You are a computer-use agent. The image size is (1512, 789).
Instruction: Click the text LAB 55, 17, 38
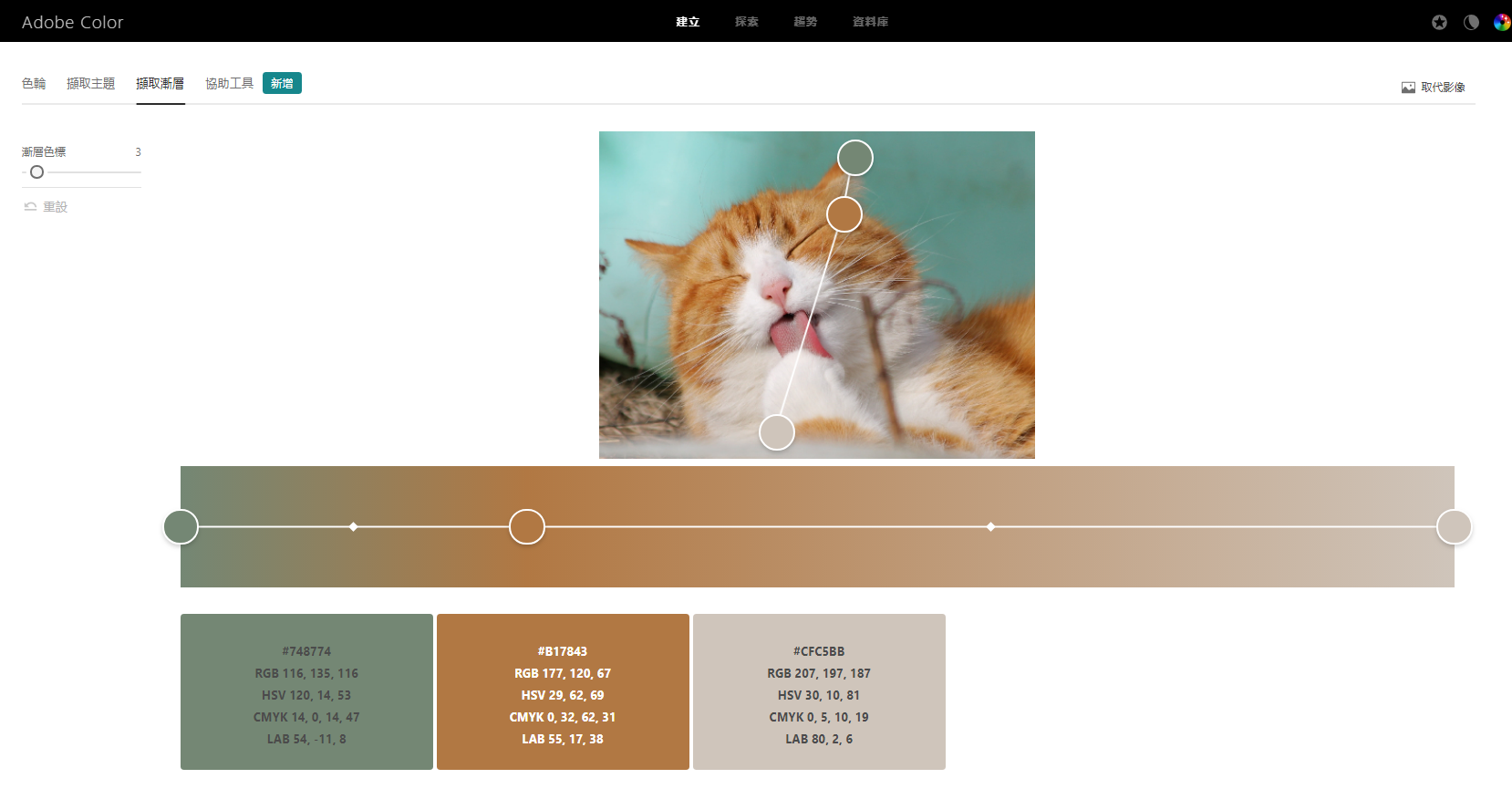pyautogui.click(x=563, y=739)
